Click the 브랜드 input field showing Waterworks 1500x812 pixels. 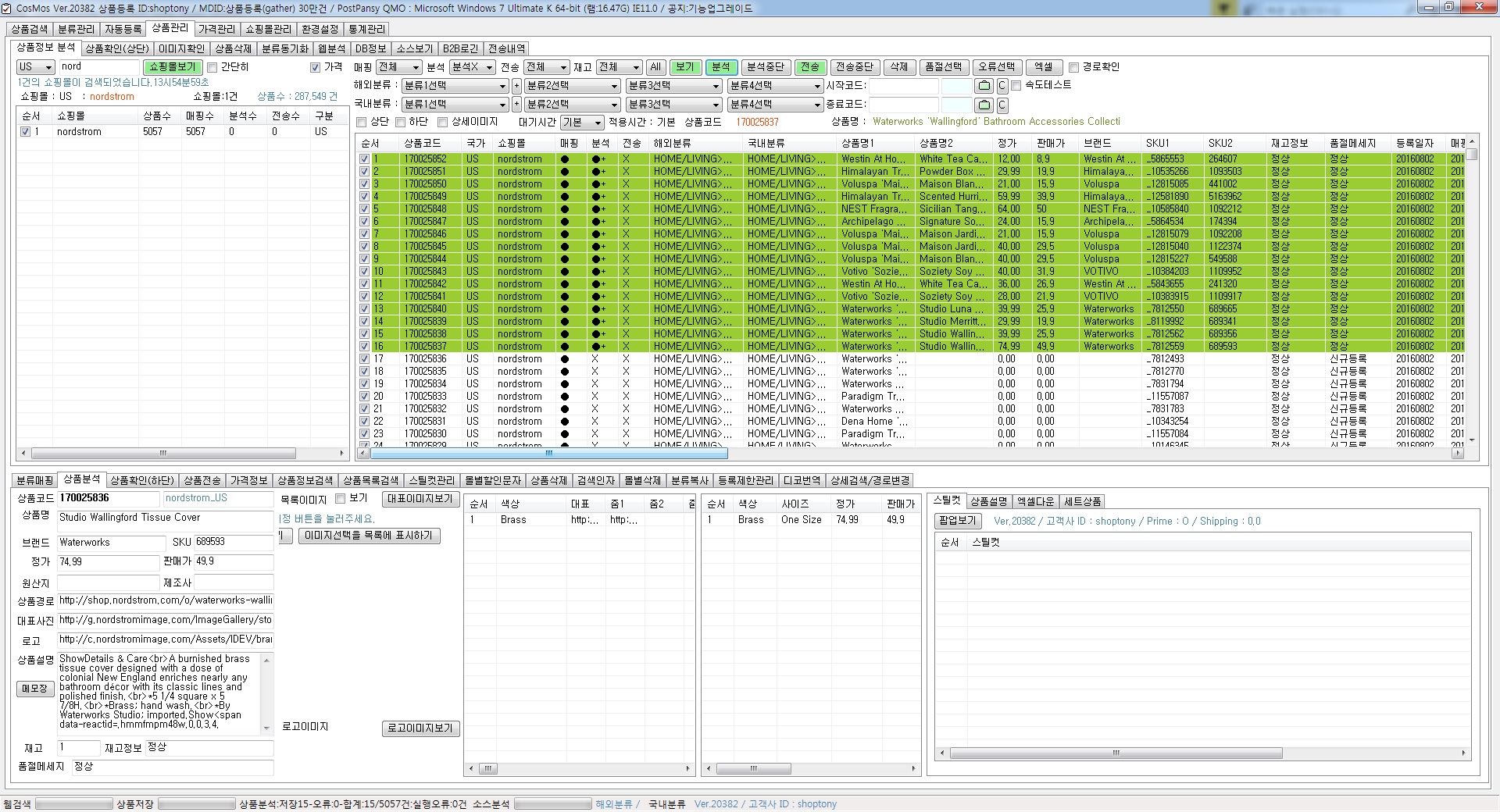coord(112,543)
